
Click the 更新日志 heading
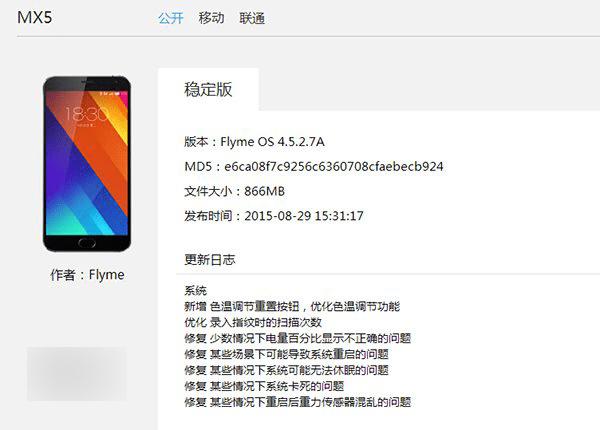pos(210,260)
